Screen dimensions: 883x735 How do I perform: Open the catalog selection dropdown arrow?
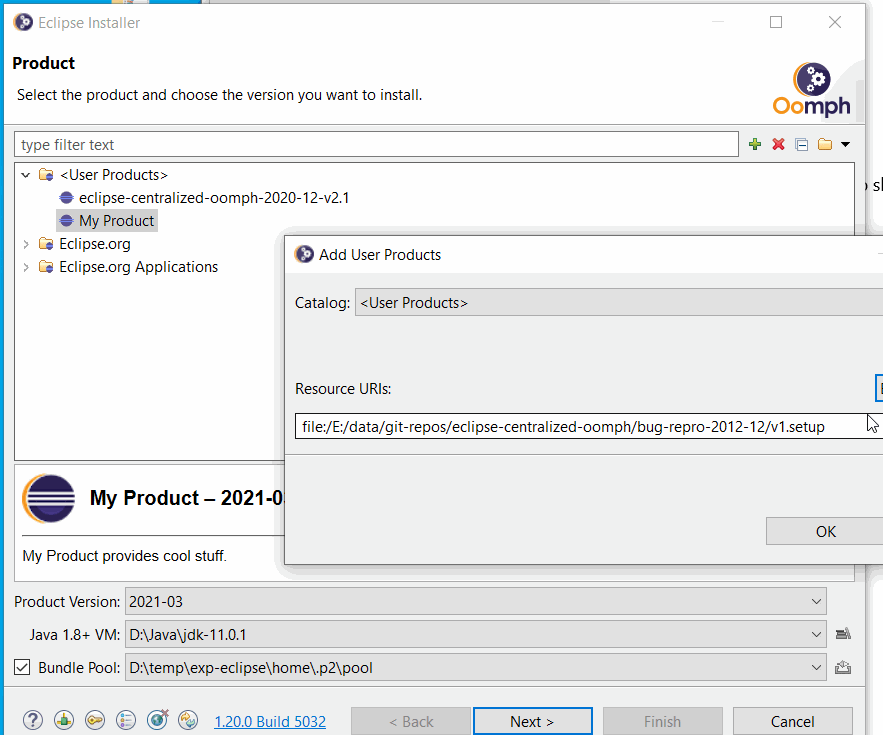pyautogui.click(x=845, y=145)
